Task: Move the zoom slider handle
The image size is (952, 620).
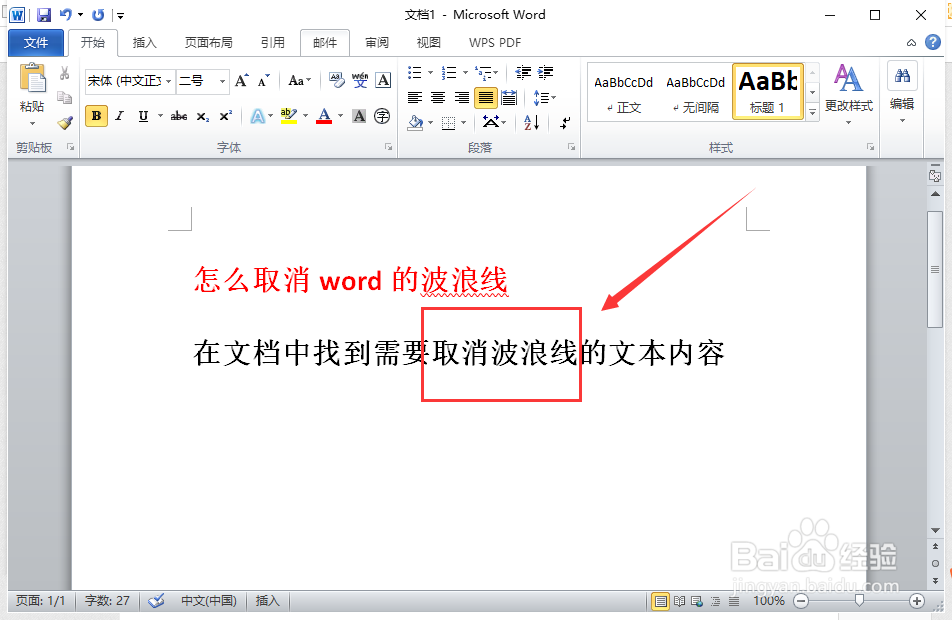Action: [859, 601]
